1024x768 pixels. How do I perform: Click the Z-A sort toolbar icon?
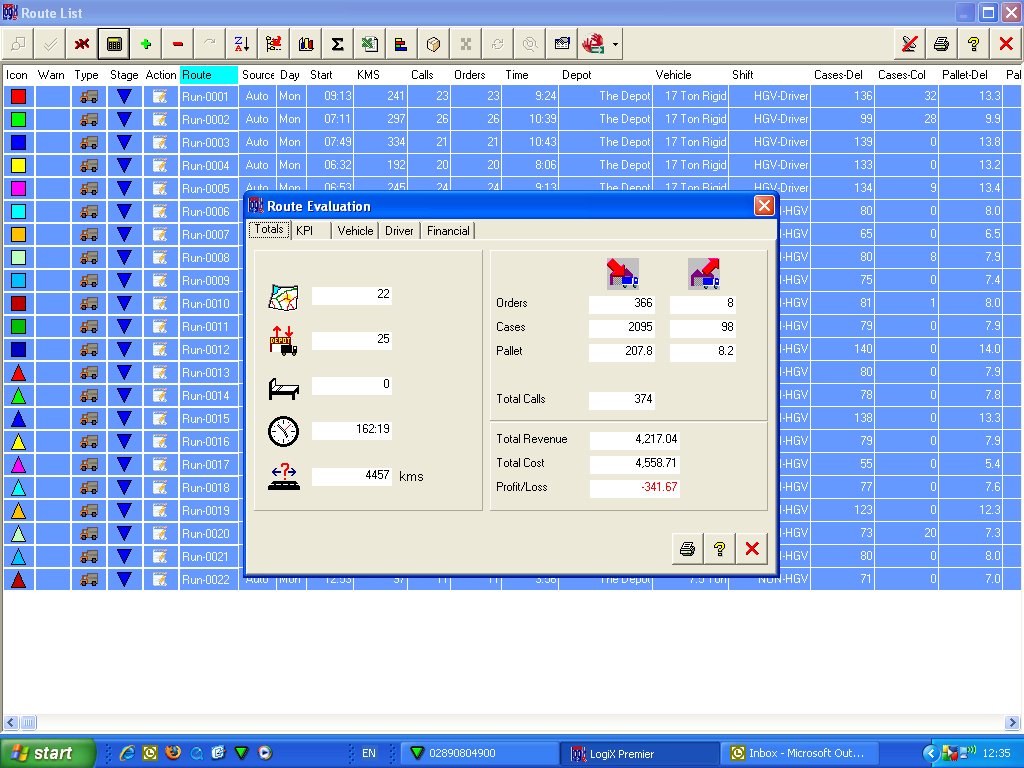pos(242,44)
